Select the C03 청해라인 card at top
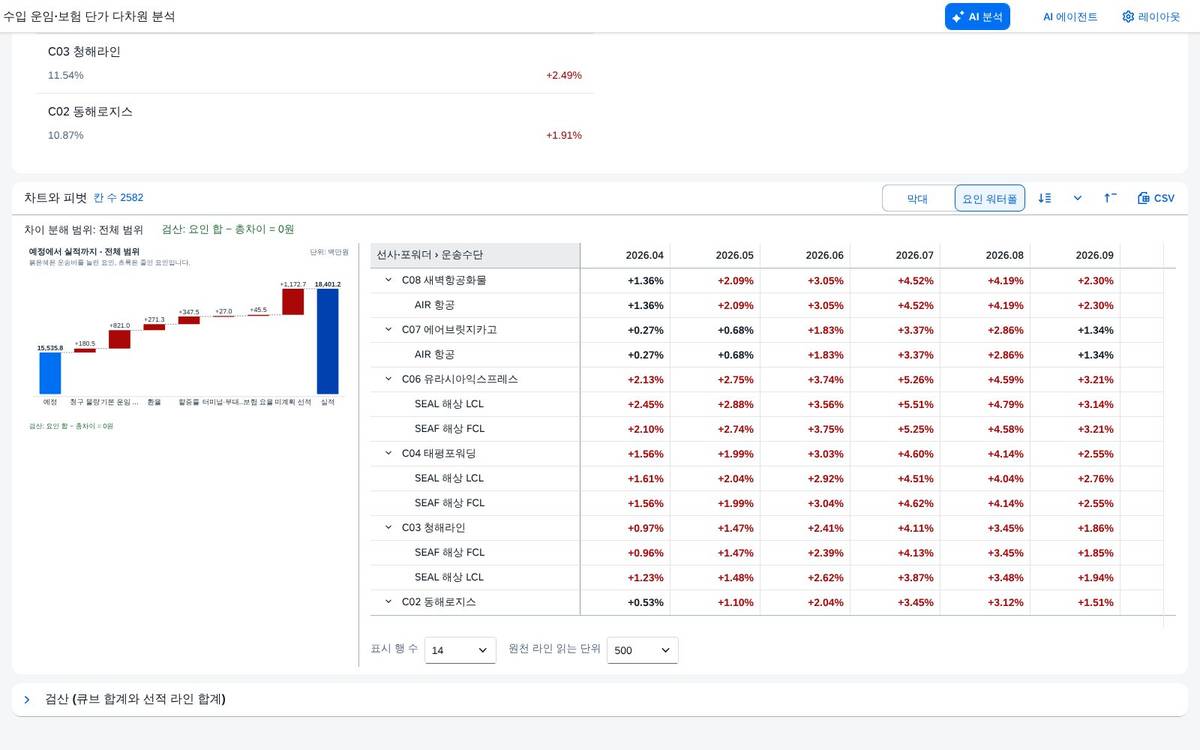Viewport: 1200px width, 750px height. pos(315,63)
